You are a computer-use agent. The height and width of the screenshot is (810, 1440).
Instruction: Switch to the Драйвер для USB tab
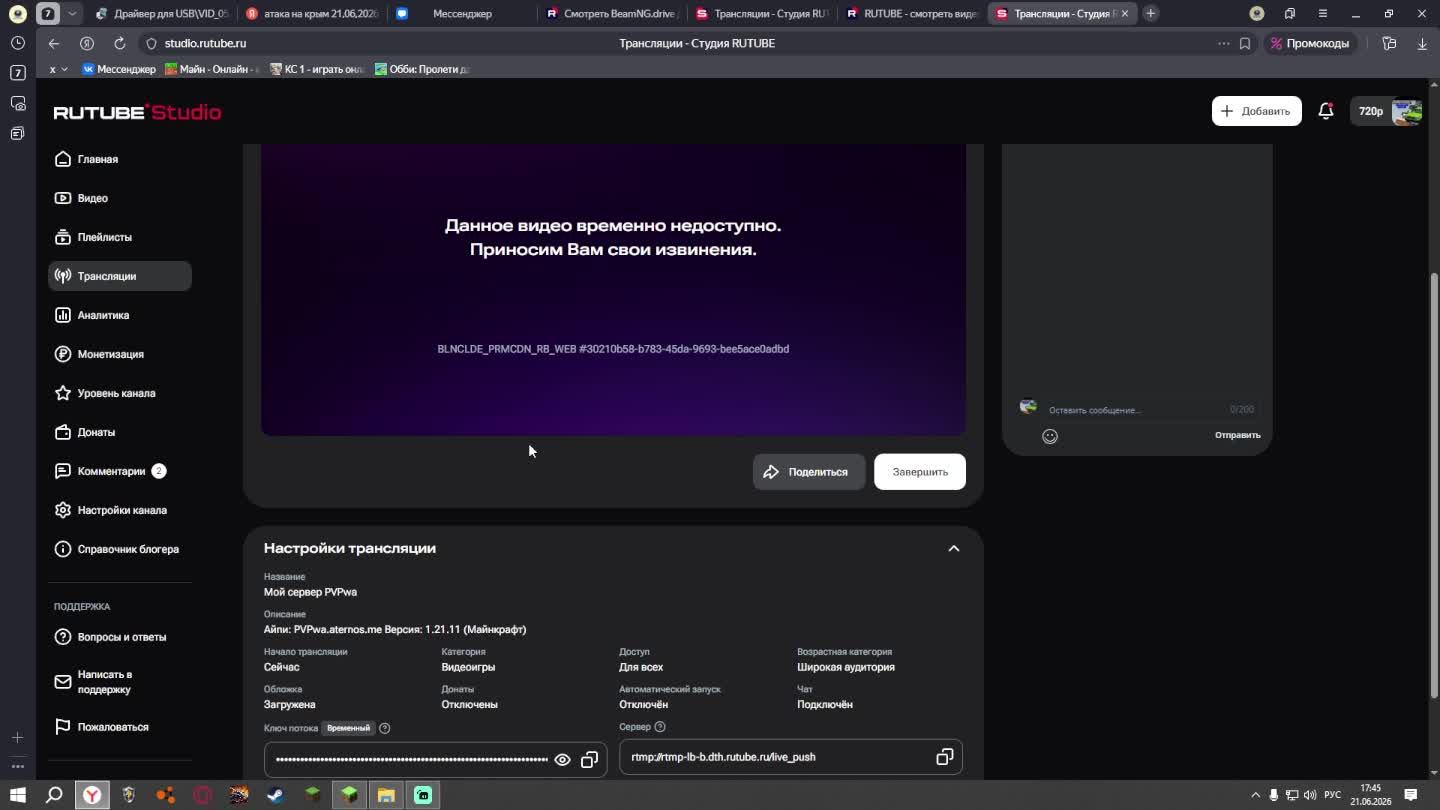click(161, 14)
